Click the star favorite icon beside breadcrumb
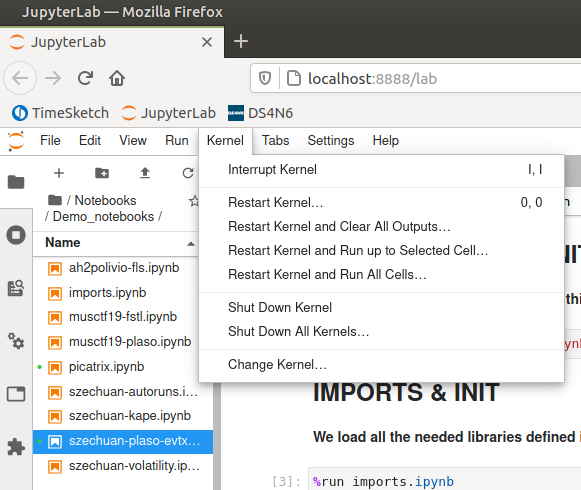This screenshot has width=581, height=490. pyautogui.click(x=193, y=201)
